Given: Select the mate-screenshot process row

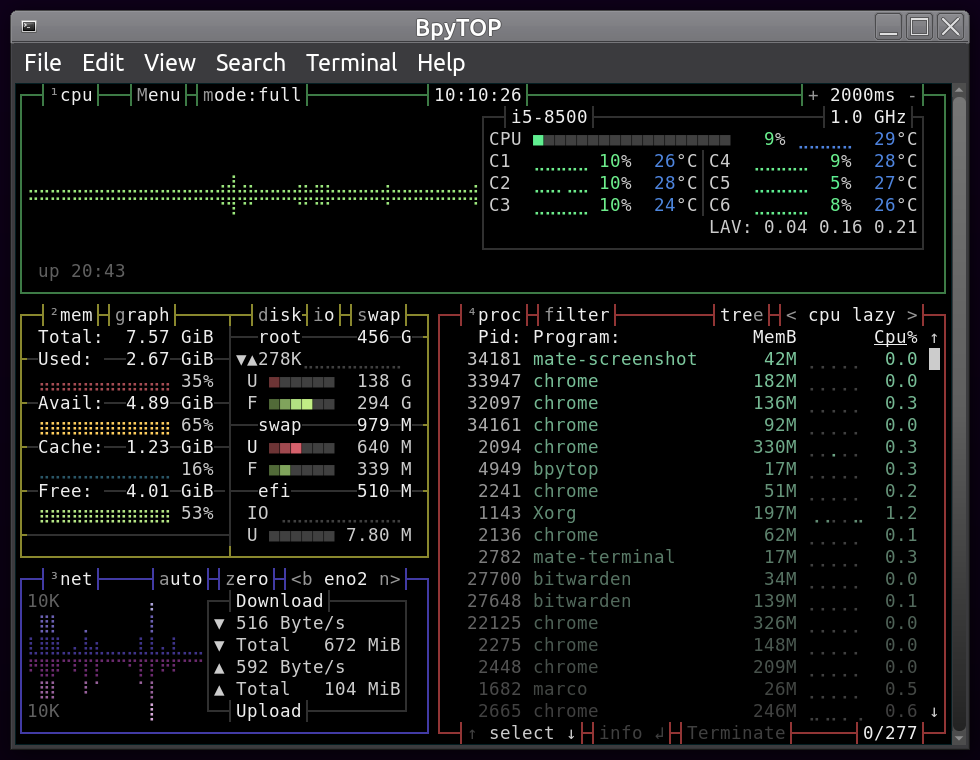Looking at the screenshot, I should [x=615, y=358].
